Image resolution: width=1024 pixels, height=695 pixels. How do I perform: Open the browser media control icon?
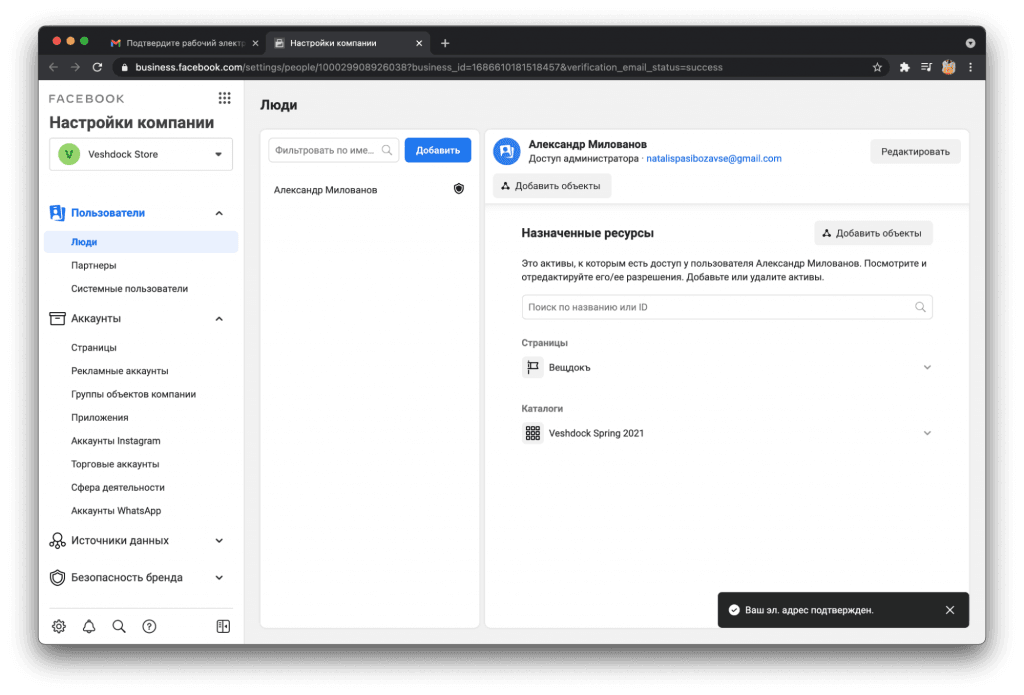tap(926, 67)
